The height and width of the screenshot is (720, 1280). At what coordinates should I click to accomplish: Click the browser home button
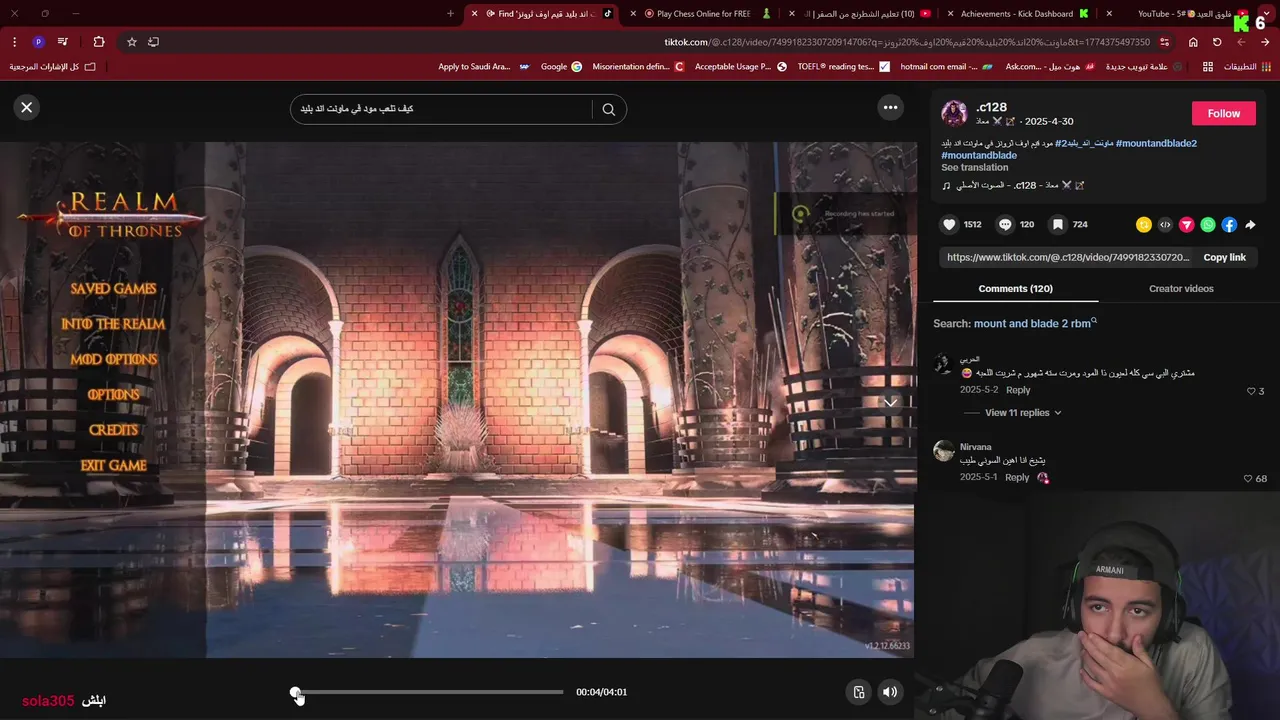pos(1193,42)
